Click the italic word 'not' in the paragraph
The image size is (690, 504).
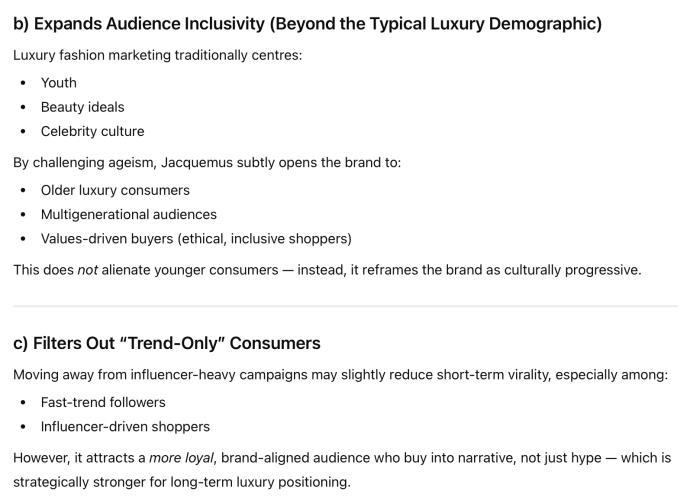88,270
